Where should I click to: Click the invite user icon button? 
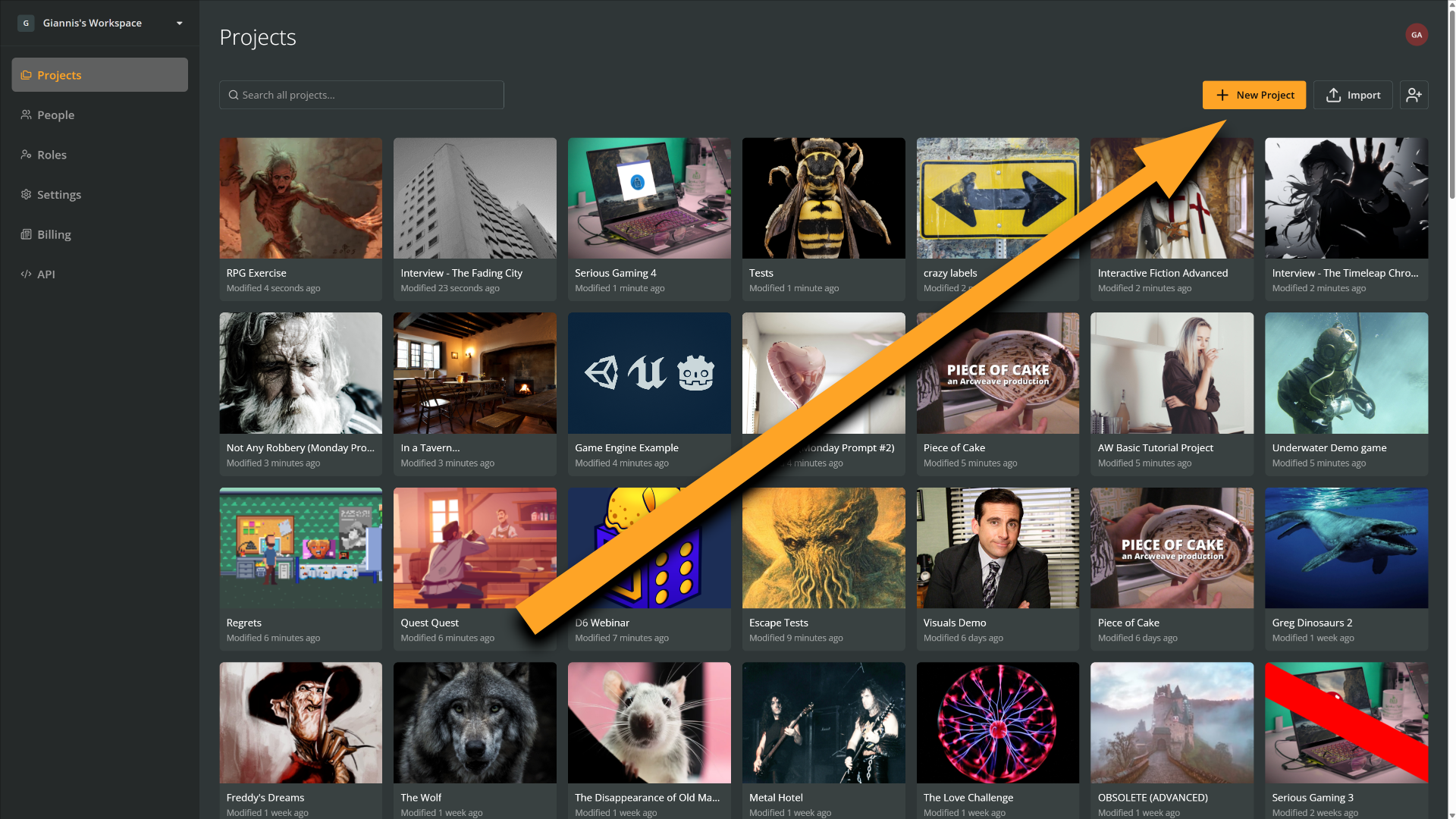1414,95
